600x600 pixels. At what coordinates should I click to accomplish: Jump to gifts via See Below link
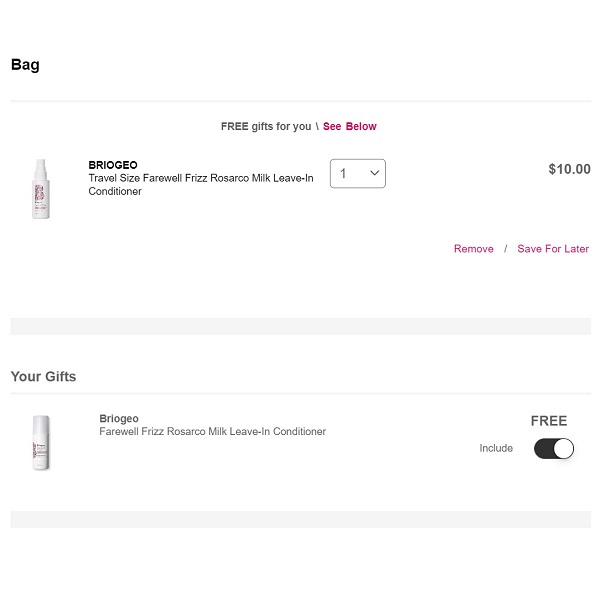[x=349, y=127]
